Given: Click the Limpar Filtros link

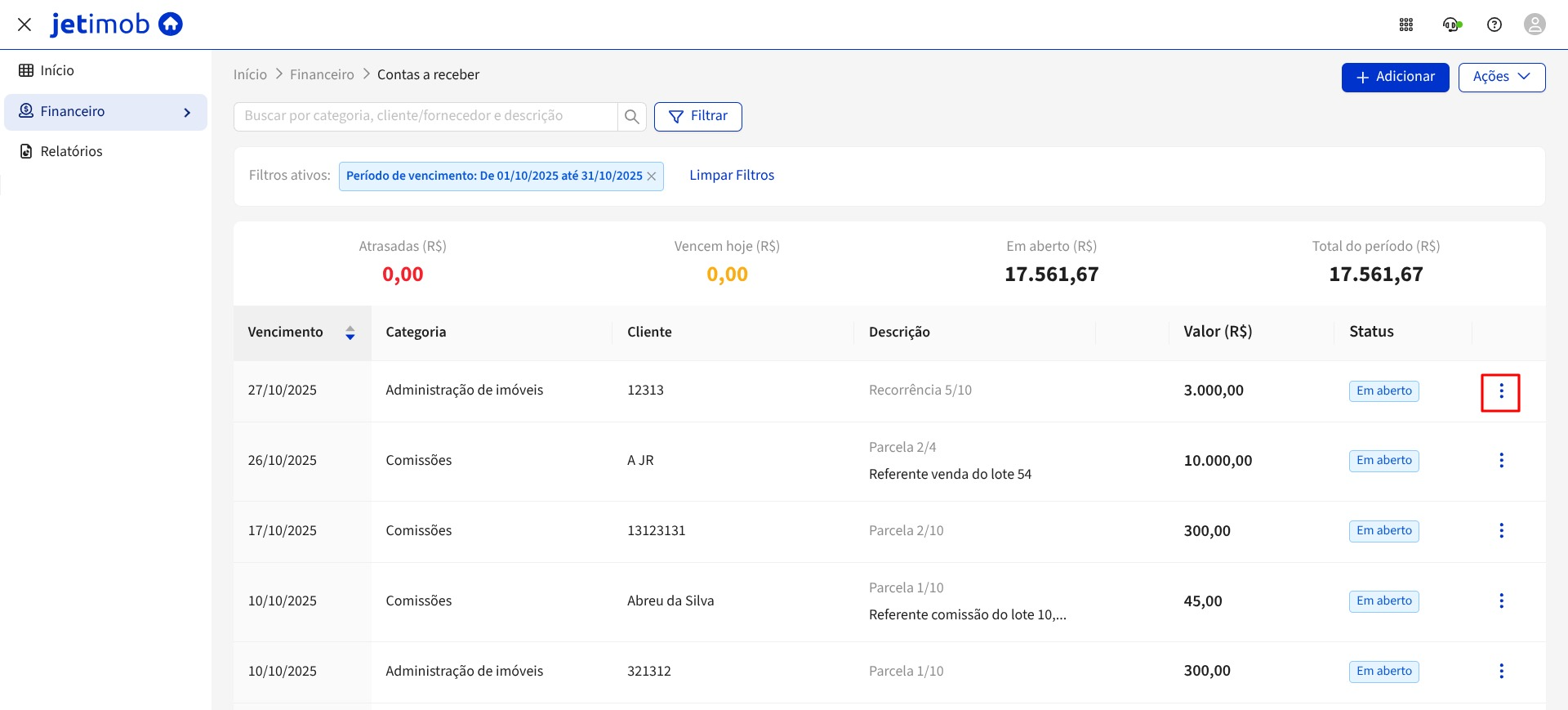Looking at the screenshot, I should [731, 176].
